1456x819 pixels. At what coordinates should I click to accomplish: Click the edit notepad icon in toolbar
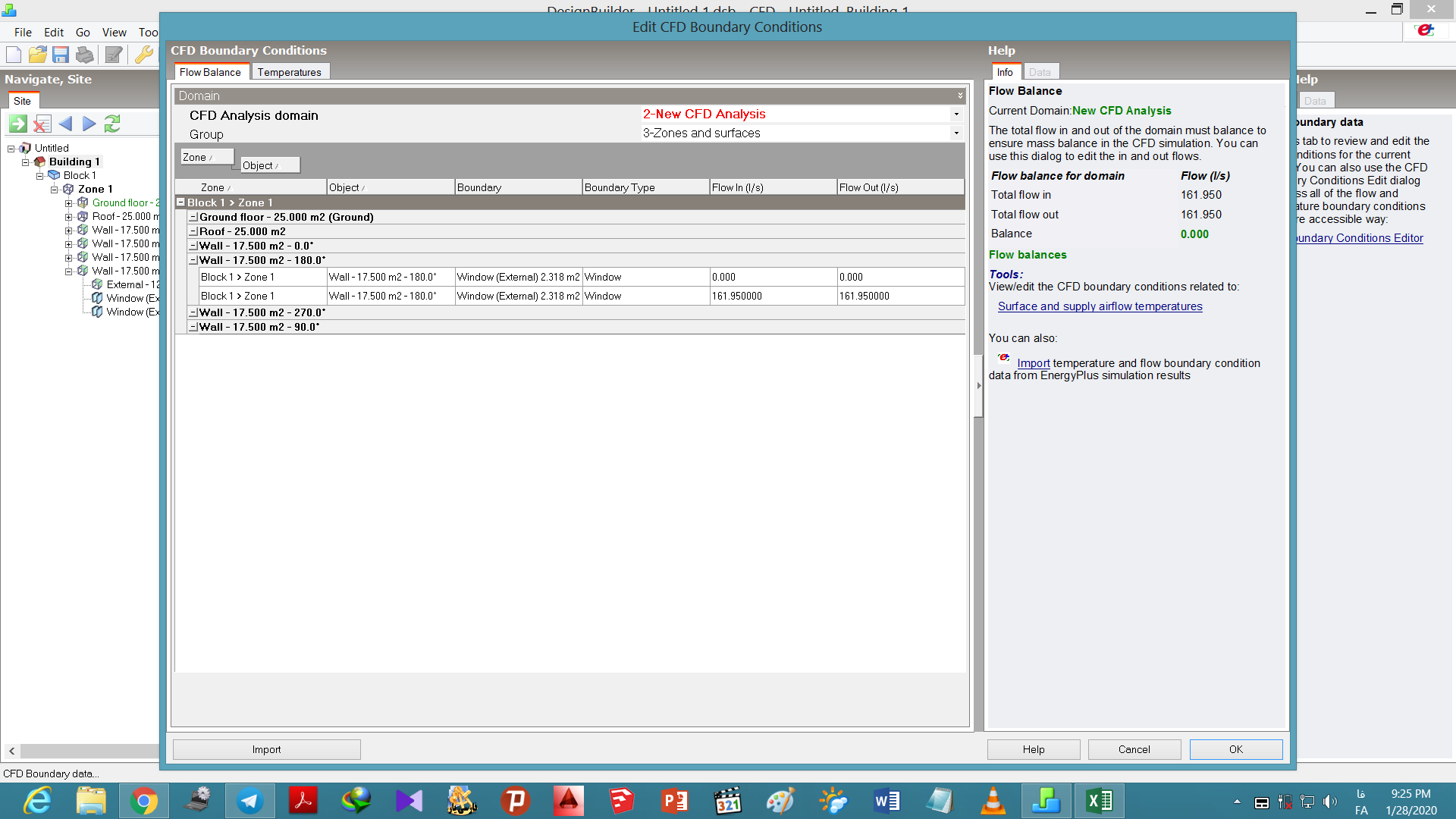click(114, 55)
